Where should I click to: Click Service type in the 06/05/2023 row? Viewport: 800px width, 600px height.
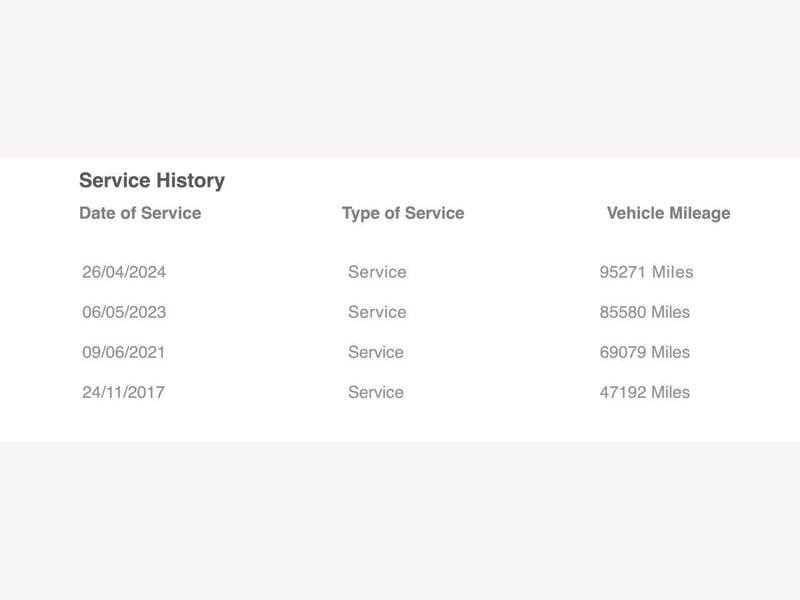pyautogui.click(x=377, y=312)
